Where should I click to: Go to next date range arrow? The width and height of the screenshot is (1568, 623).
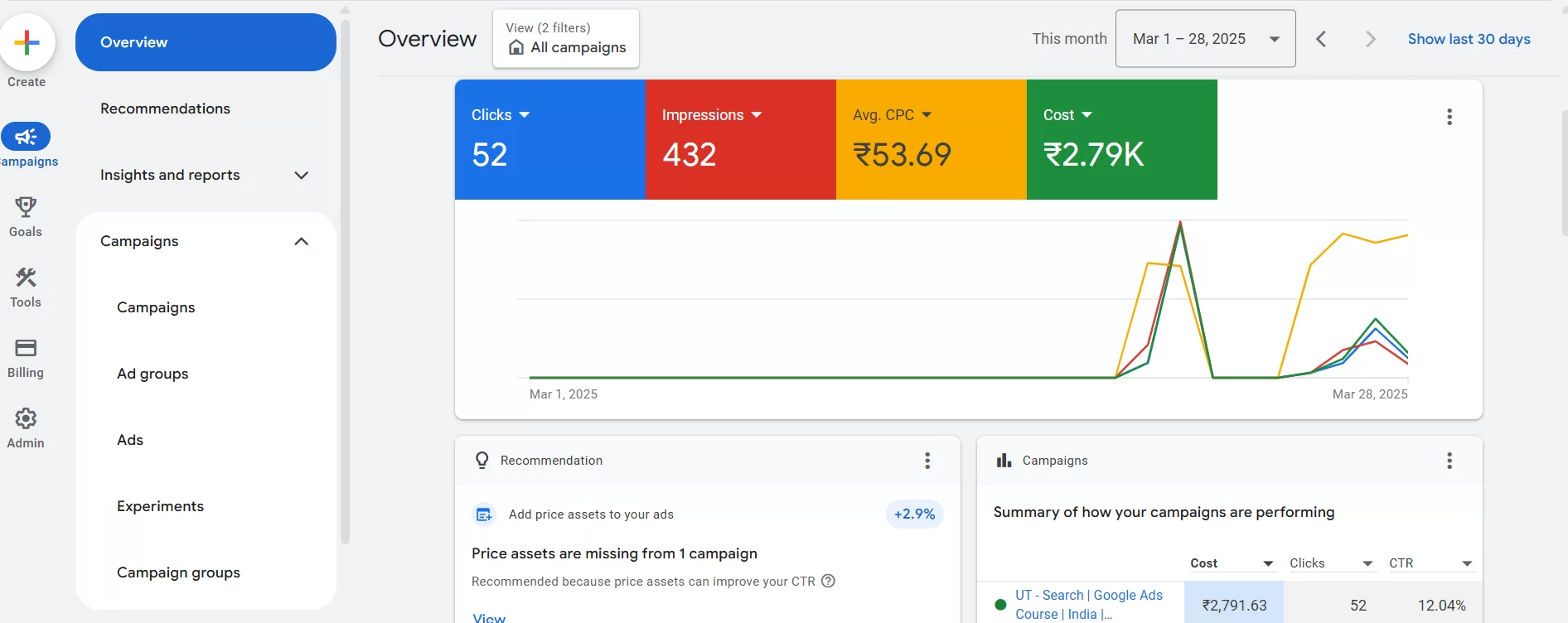[1370, 39]
